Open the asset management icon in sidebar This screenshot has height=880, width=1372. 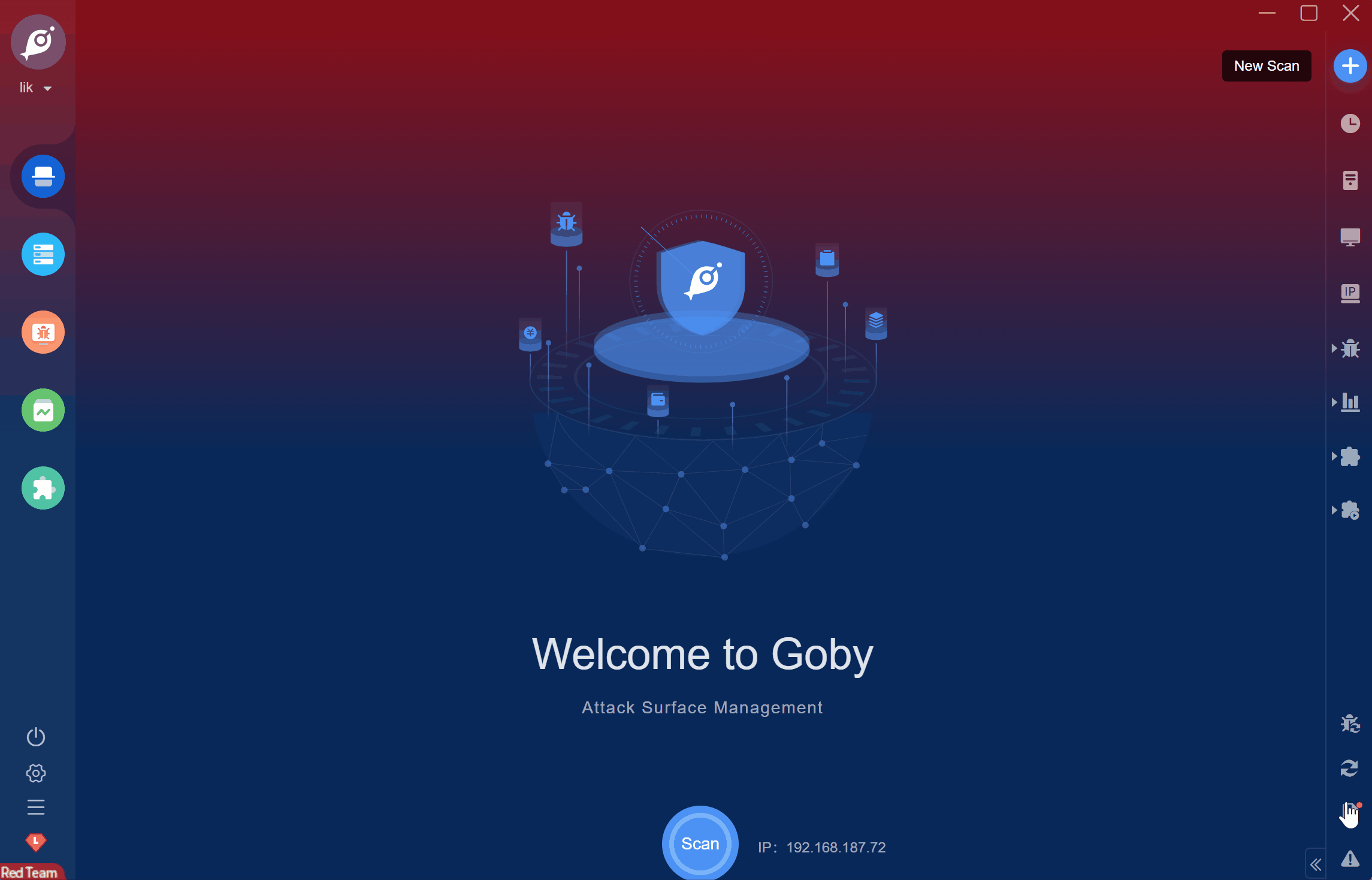click(42, 254)
